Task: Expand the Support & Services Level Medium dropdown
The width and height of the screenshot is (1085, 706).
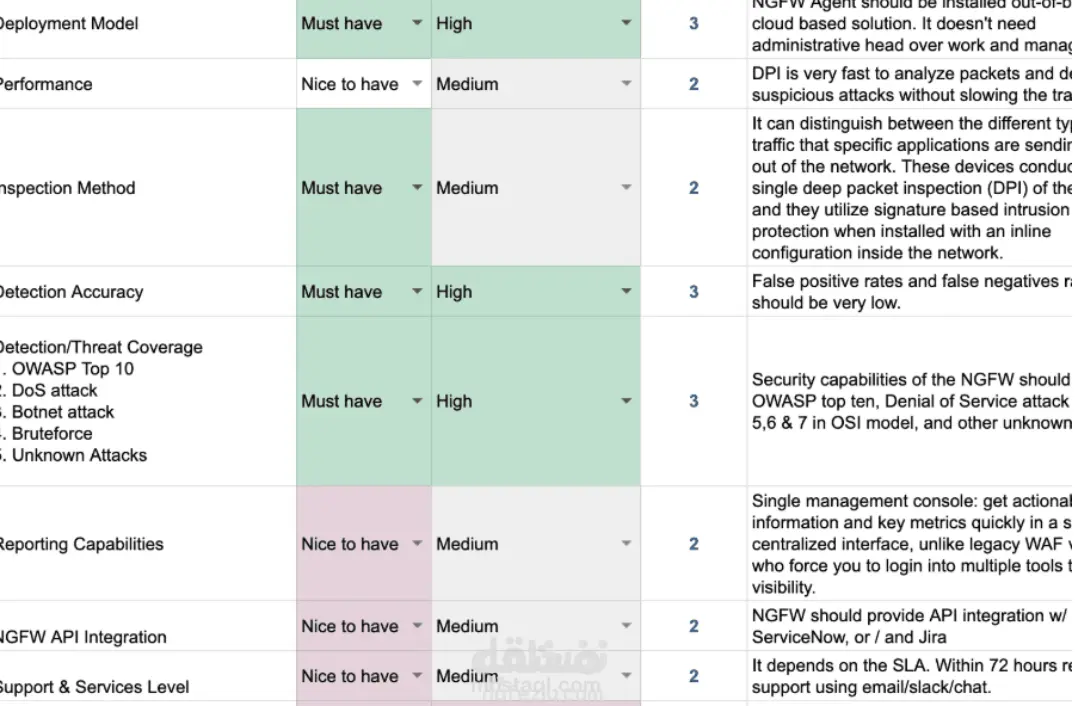Action: tap(626, 676)
